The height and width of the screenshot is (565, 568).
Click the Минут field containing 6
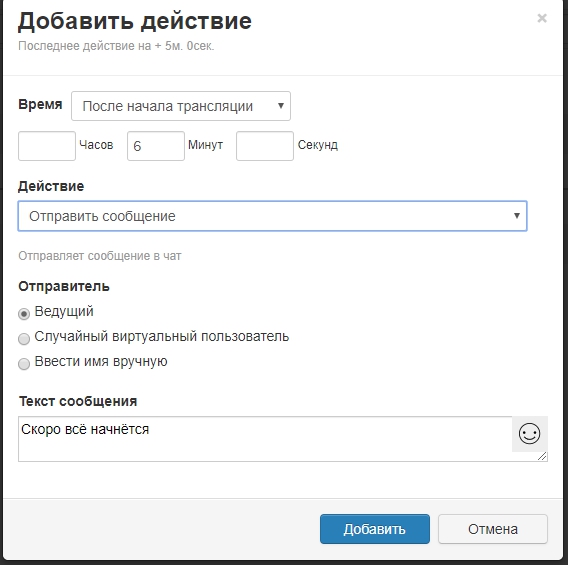point(156,146)
